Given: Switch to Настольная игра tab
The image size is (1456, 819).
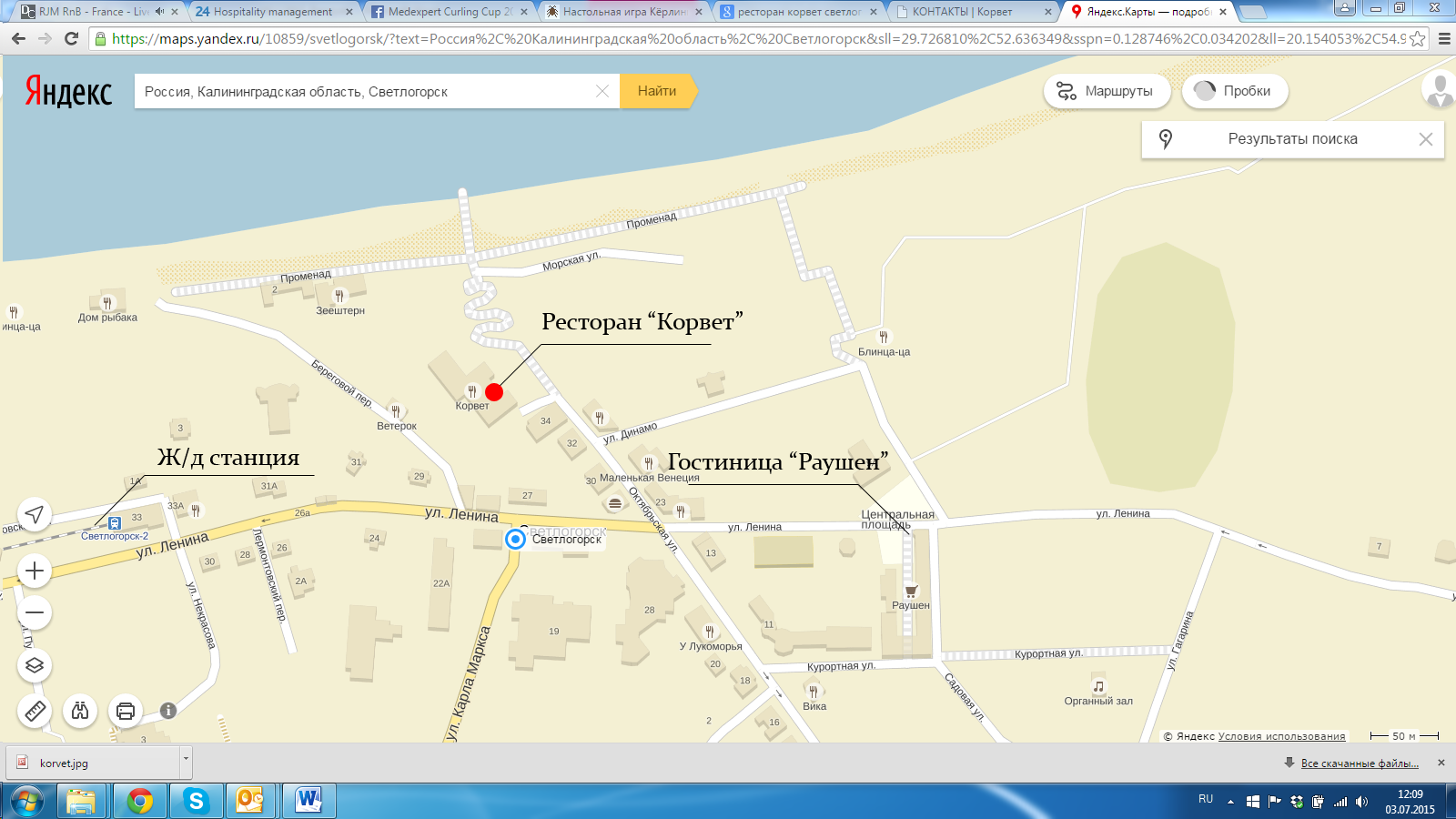Looking at the screenshot, I should [x=624, y=12].
